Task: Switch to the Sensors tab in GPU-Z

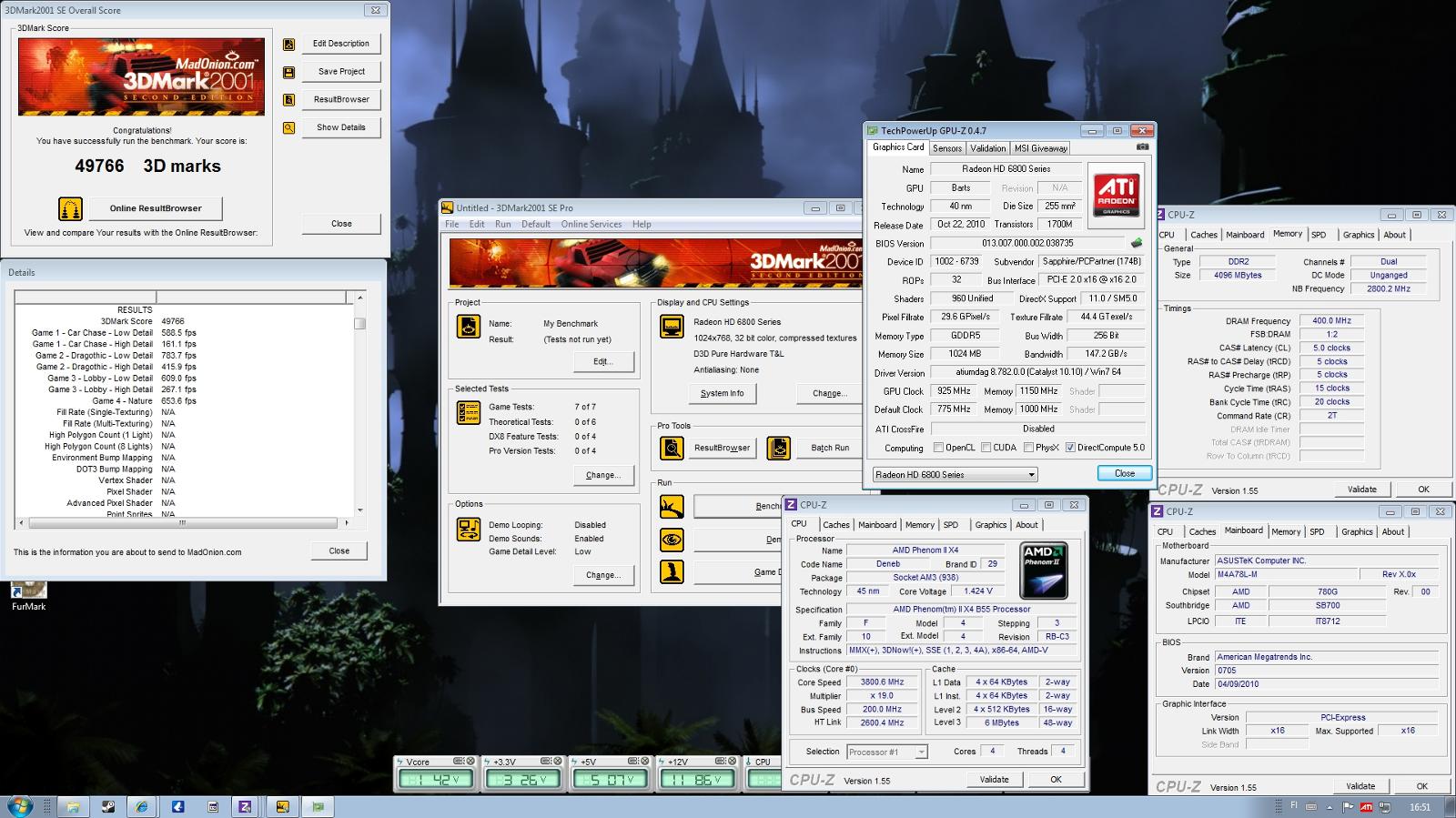Action: 947,148
